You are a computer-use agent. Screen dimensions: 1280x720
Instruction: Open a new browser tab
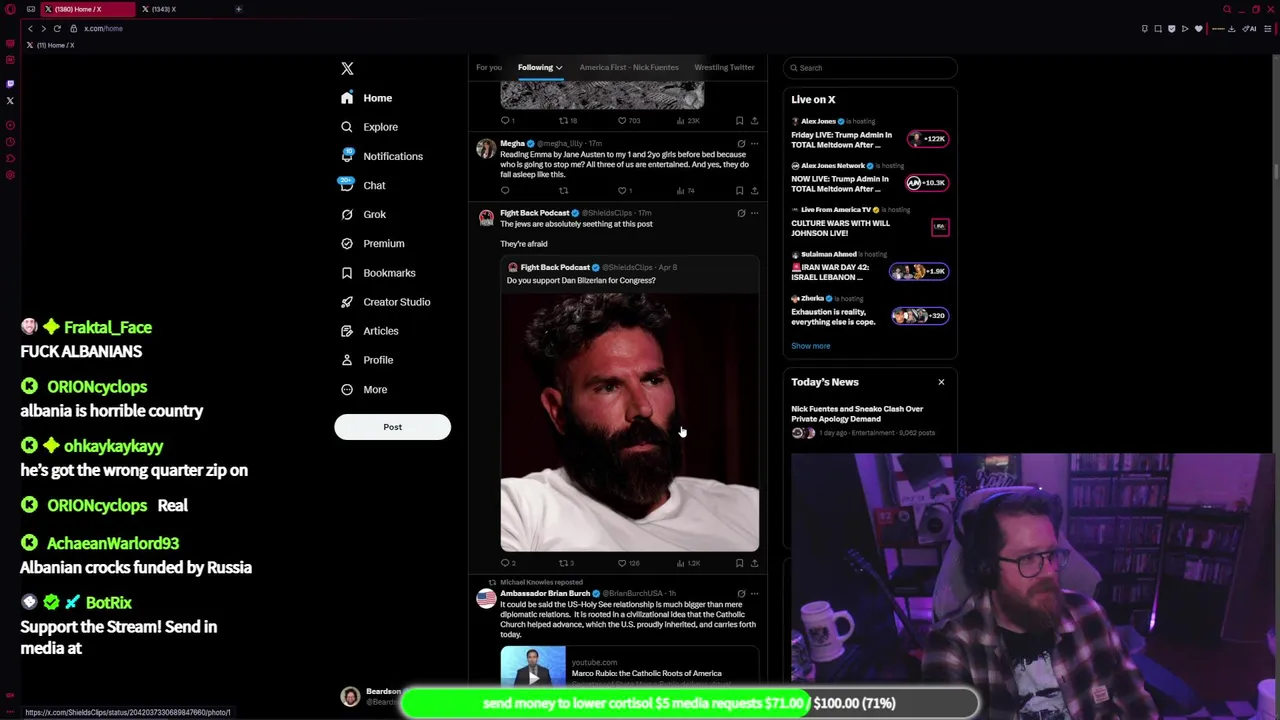(238, 9)
